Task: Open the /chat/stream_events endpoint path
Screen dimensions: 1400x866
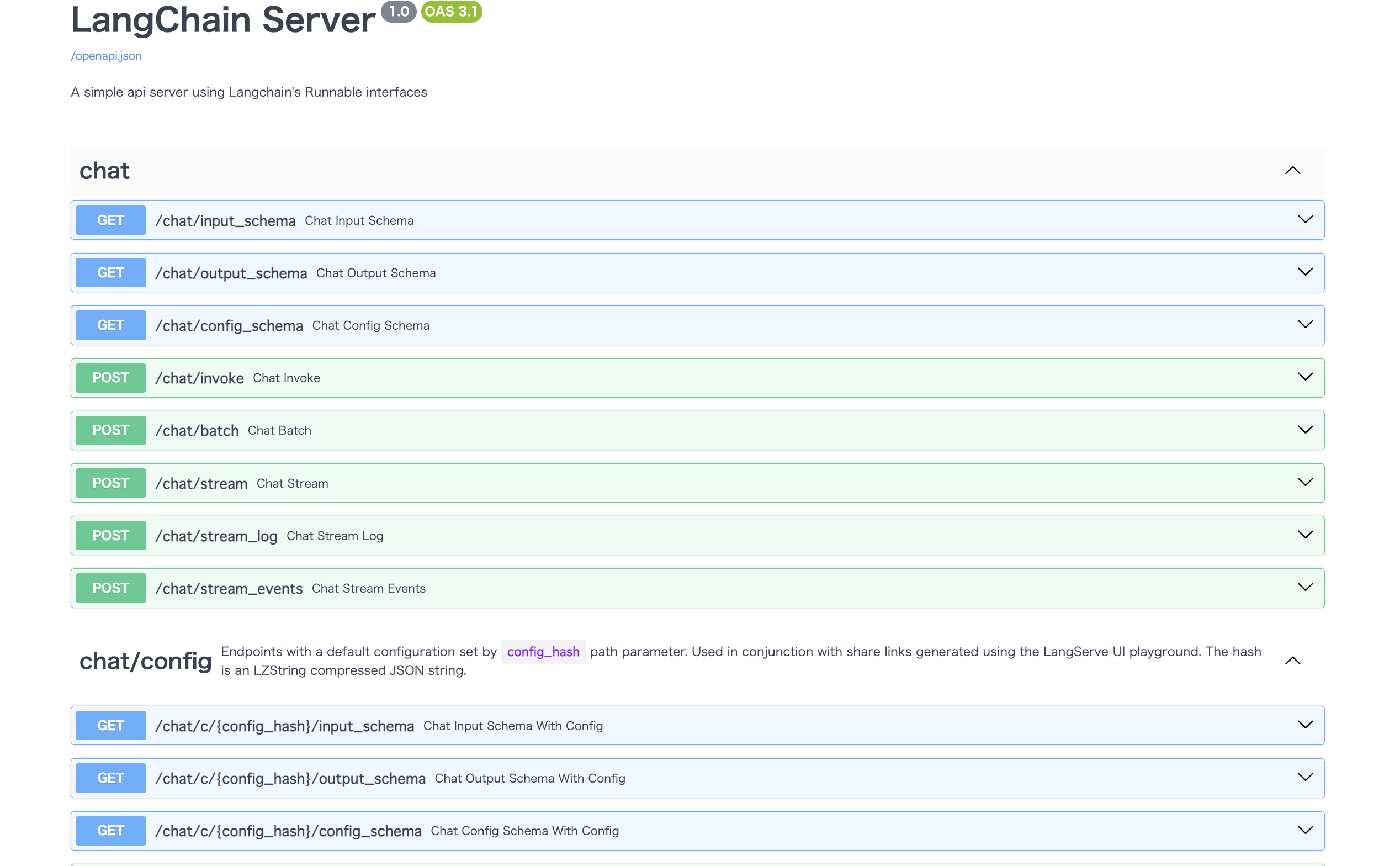Action: click(229, 588)
